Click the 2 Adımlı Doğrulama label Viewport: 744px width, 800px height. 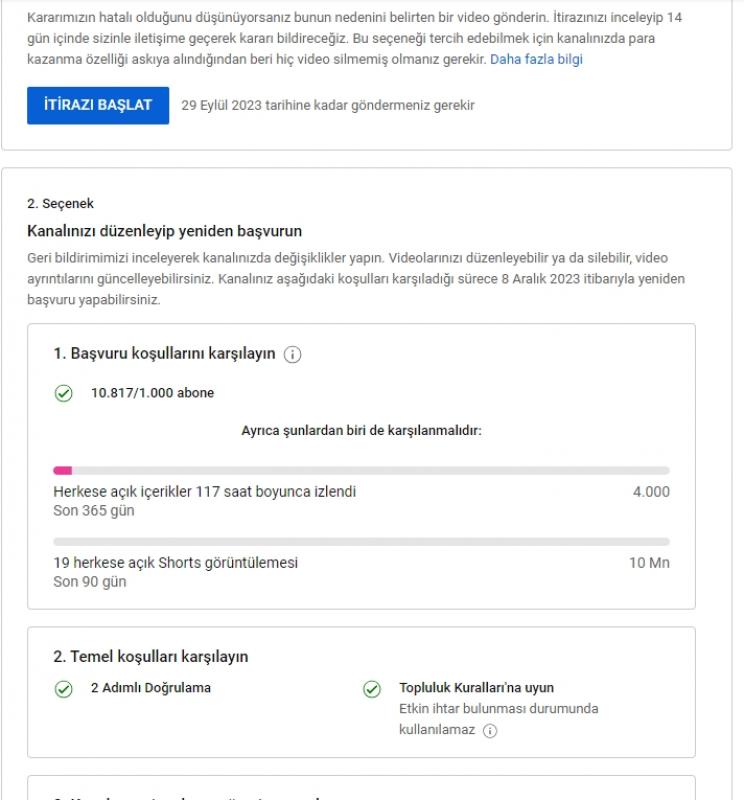click(151, 688)
